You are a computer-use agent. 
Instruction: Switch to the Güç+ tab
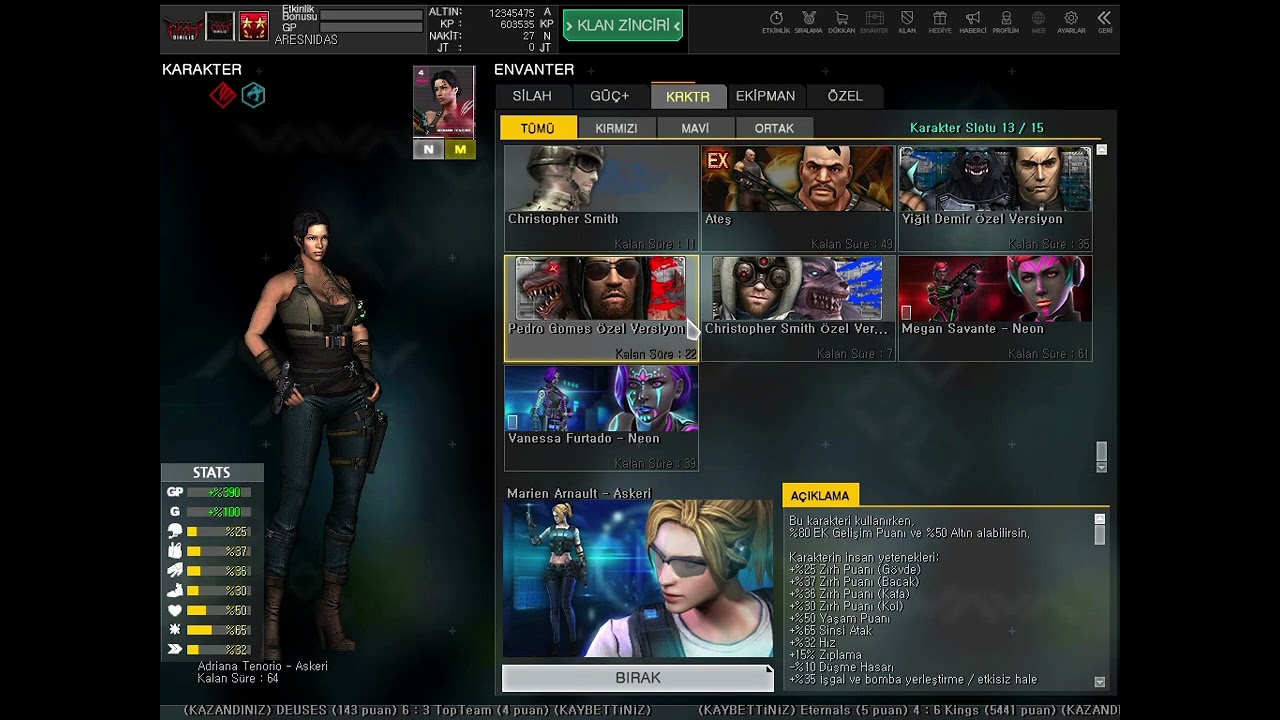[x=610, y=96]
